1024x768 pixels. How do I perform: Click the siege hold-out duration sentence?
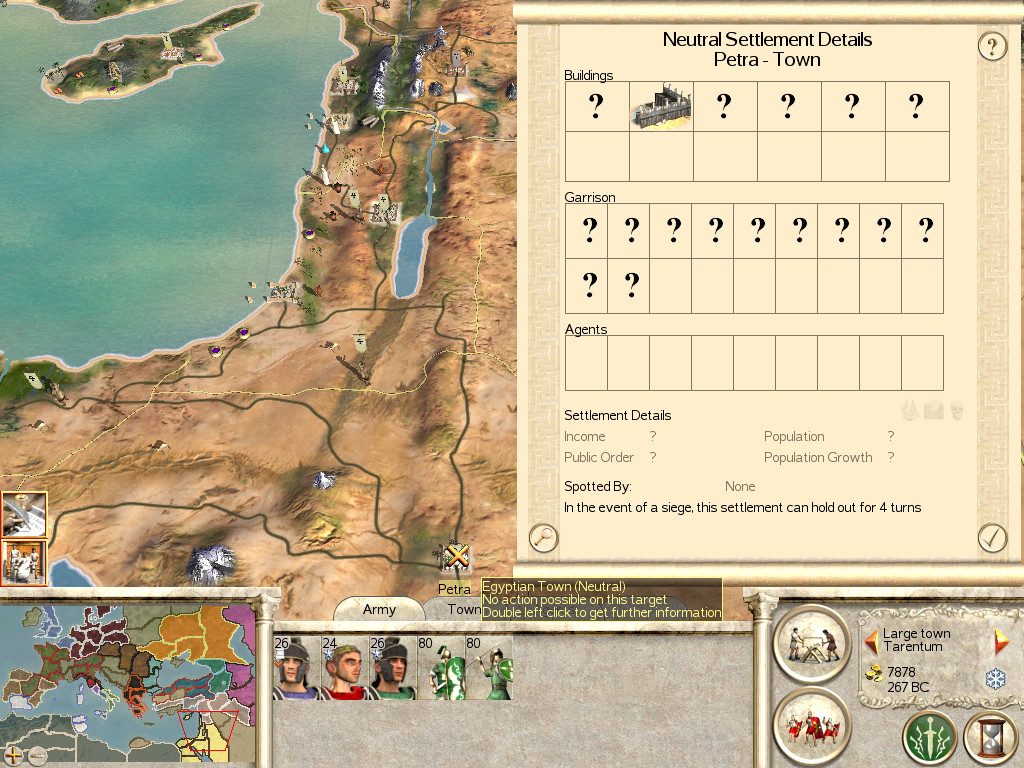pyautogui.click(x=743, y=507)
